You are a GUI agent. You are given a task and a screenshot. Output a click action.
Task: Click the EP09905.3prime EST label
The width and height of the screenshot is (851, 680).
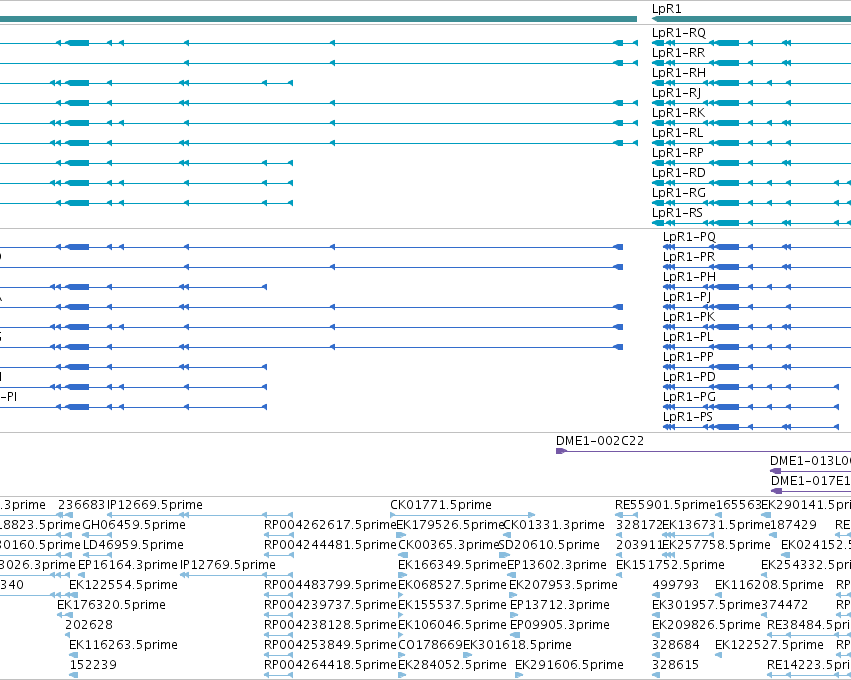(x=560, y=625)
